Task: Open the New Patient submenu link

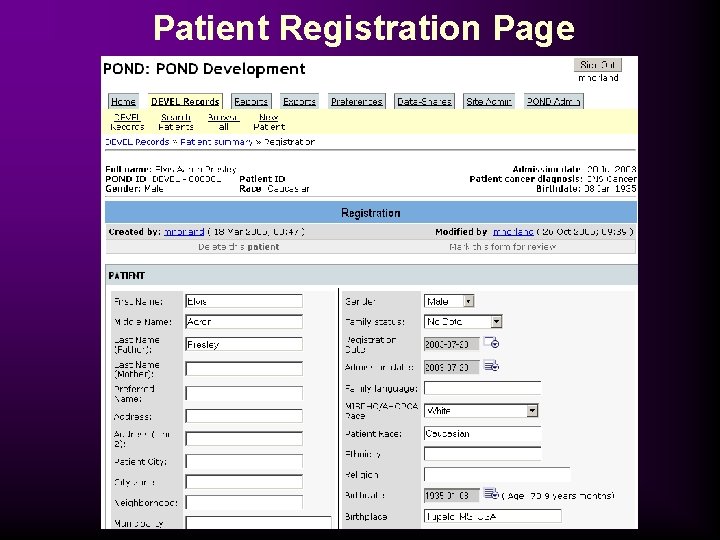Action: coord(269,122)
